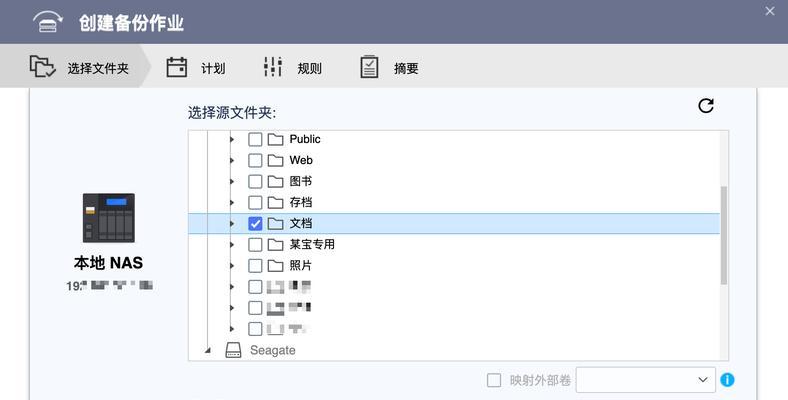This screenshot has height=400, width=788.
Task: Enable the 映射外部卷 checkbox
Action: pos(494,380)
